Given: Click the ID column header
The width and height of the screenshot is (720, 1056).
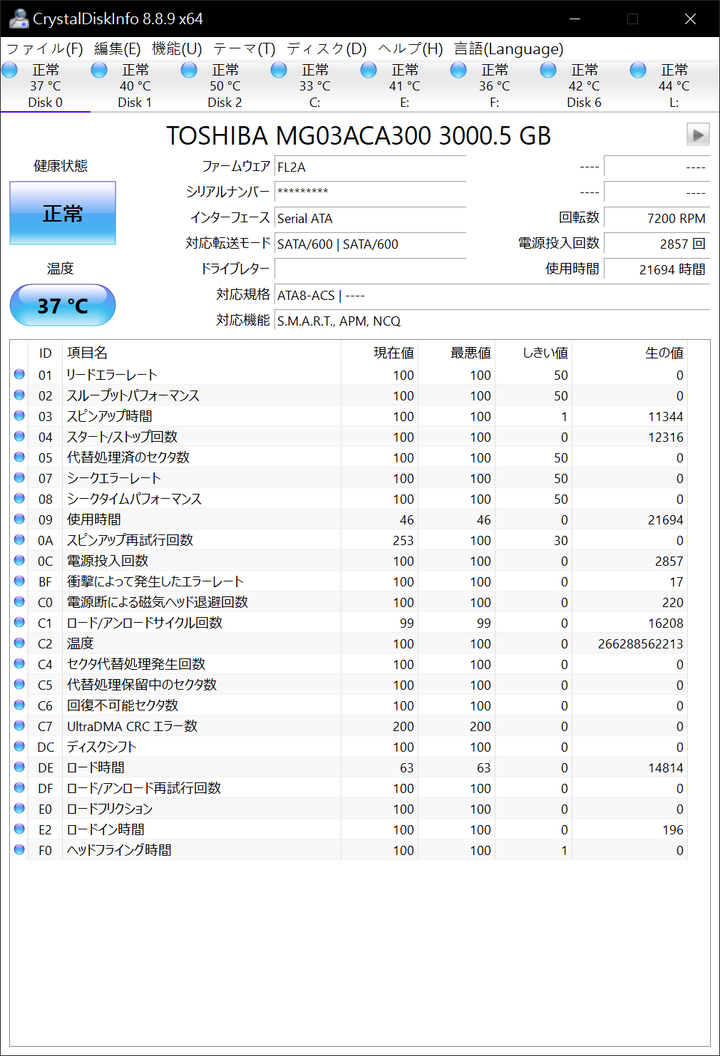Looking at the screenshot, I should coord(45,353).
